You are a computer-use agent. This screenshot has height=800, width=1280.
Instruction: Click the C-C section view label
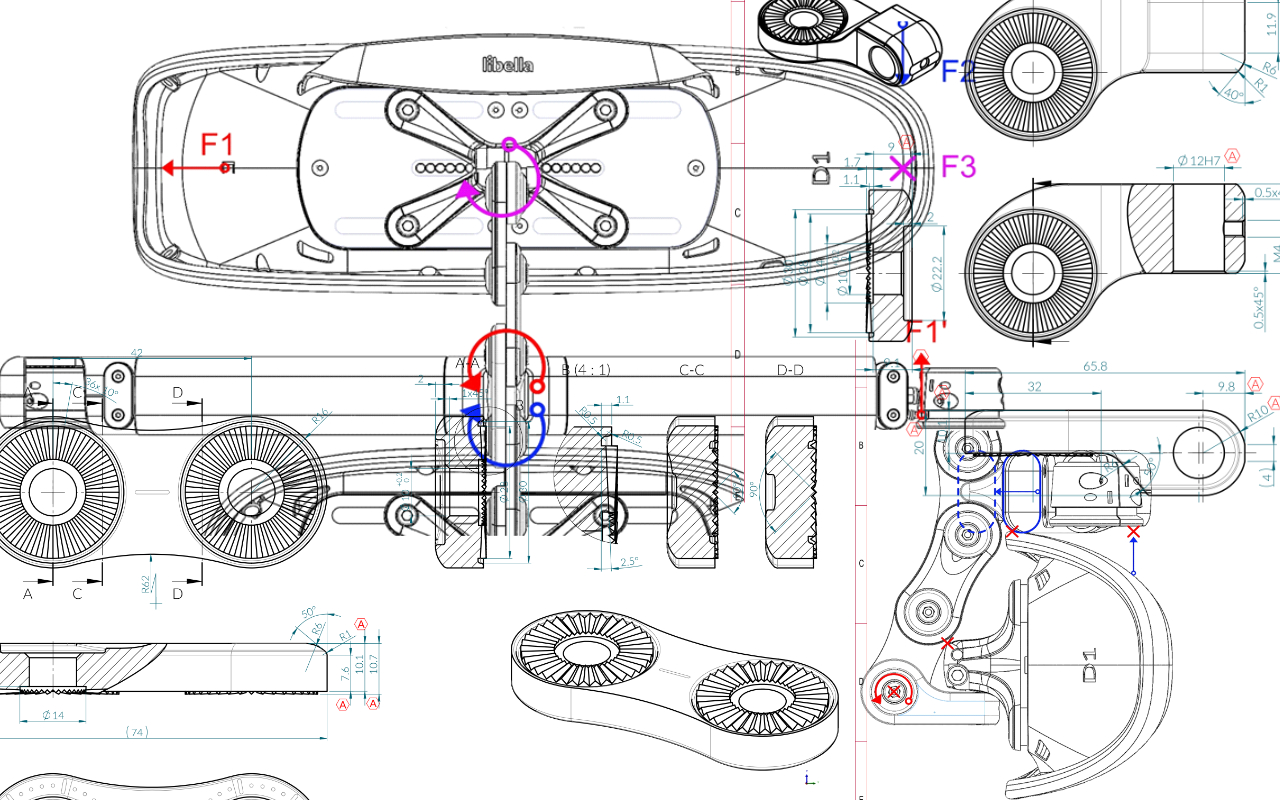point(692,370)
